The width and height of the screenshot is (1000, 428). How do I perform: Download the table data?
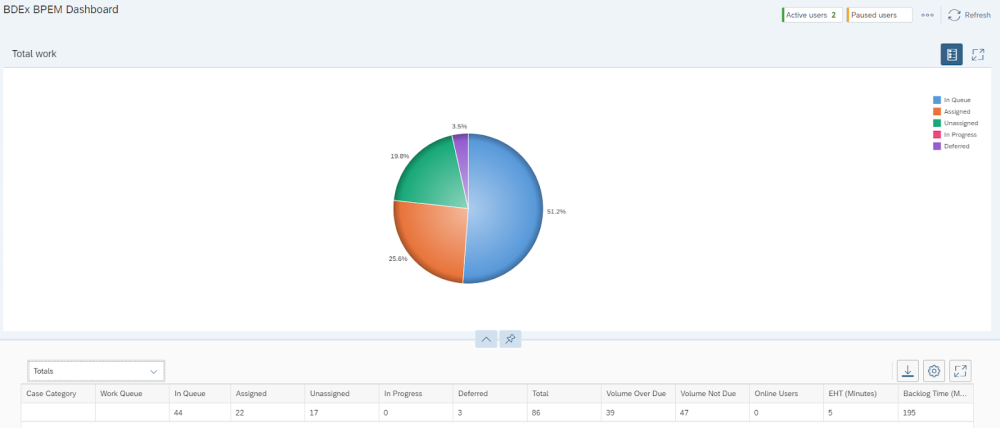click(908, 371)
